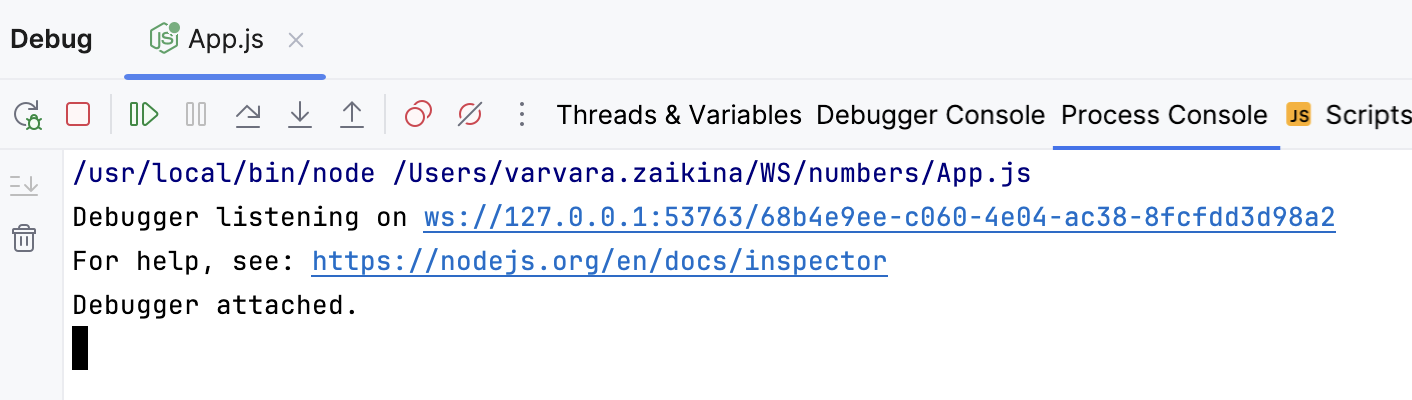Open the Debugger Console tab

tap(930, 115)
